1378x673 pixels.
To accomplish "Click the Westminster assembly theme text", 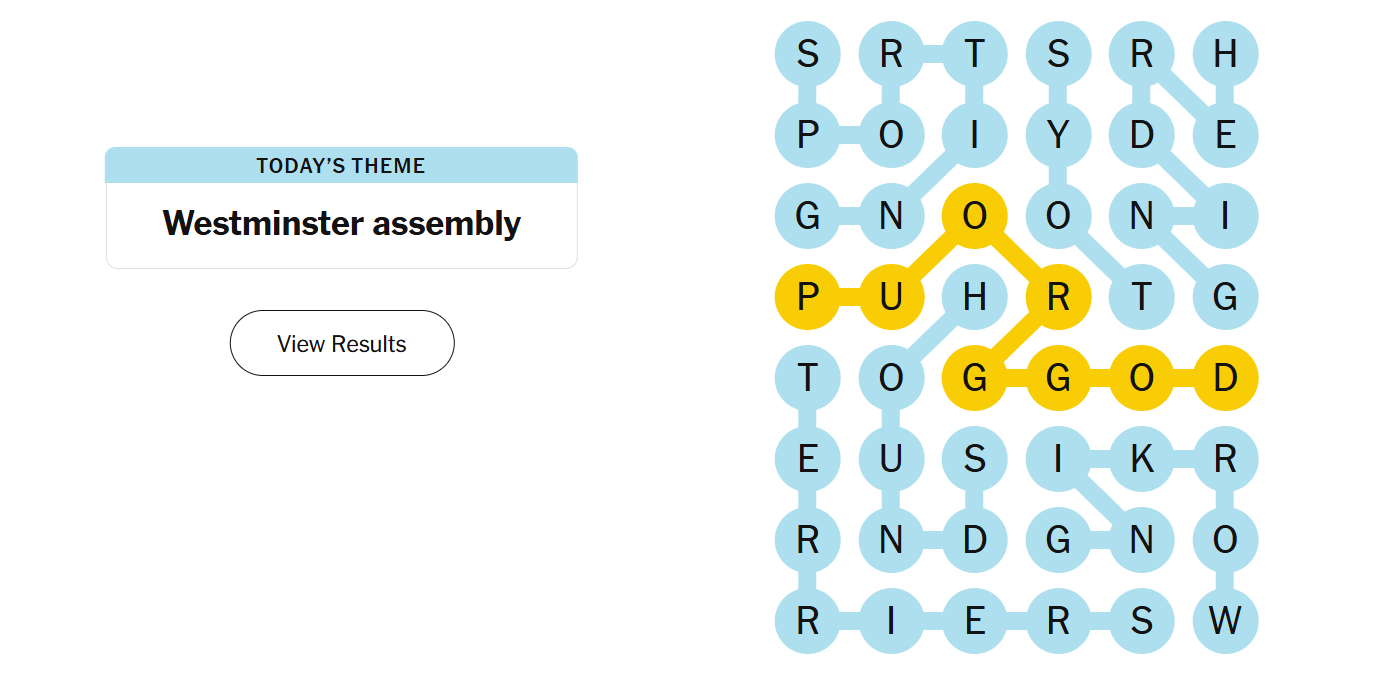I will point(341,223).
